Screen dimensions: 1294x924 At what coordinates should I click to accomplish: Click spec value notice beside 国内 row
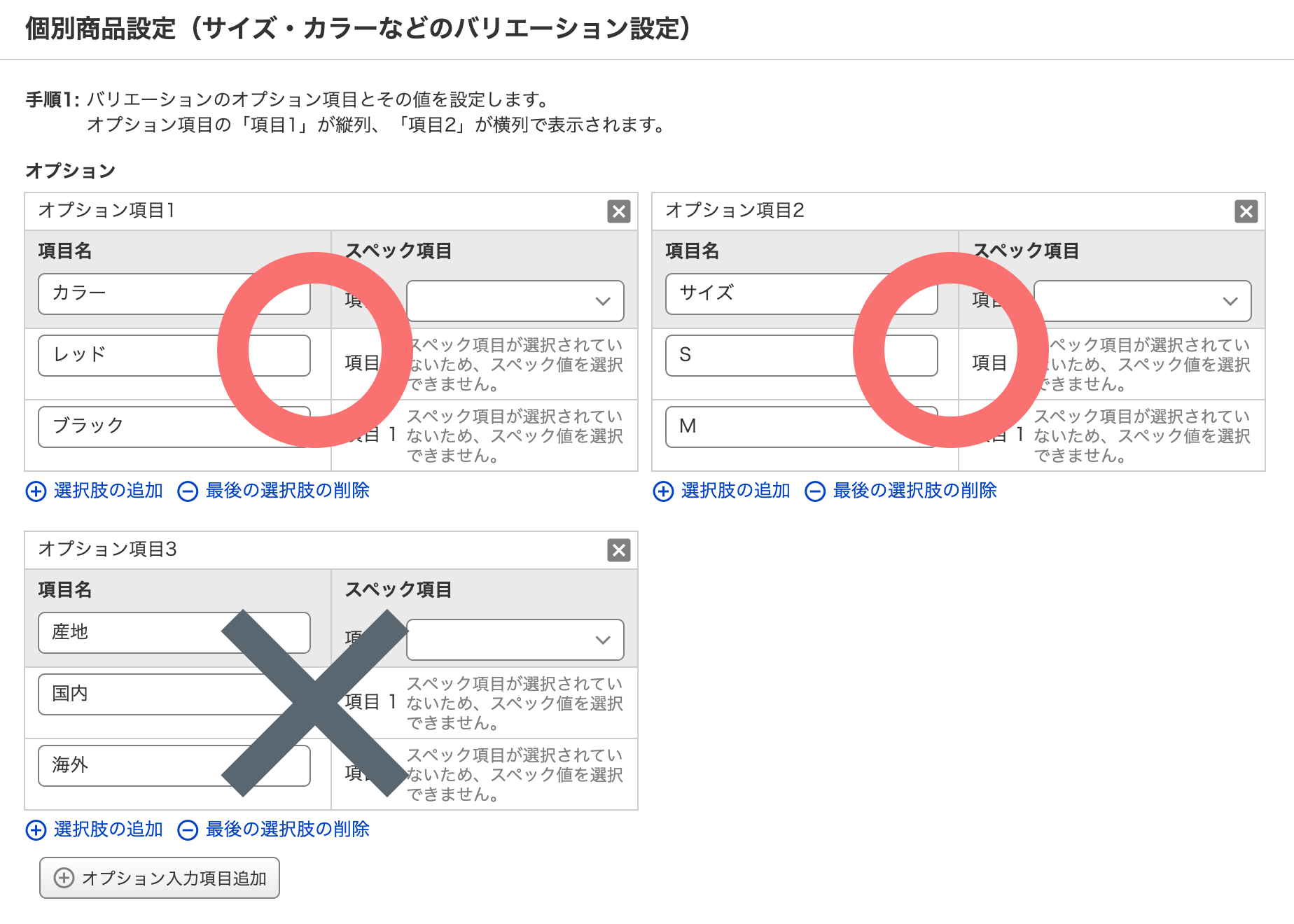[515, 703]
